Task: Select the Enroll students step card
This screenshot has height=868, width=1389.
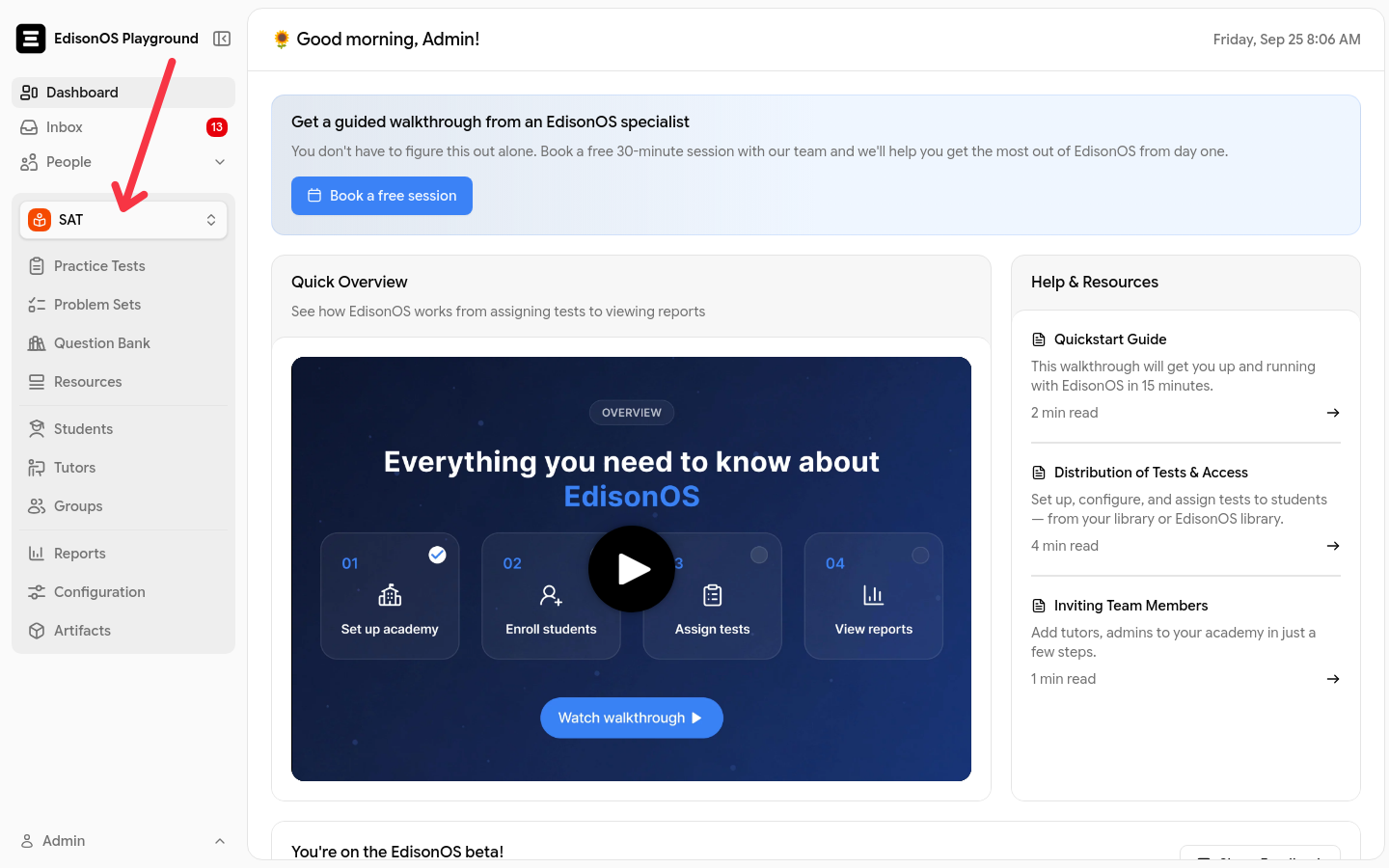Action: point(551,596)
